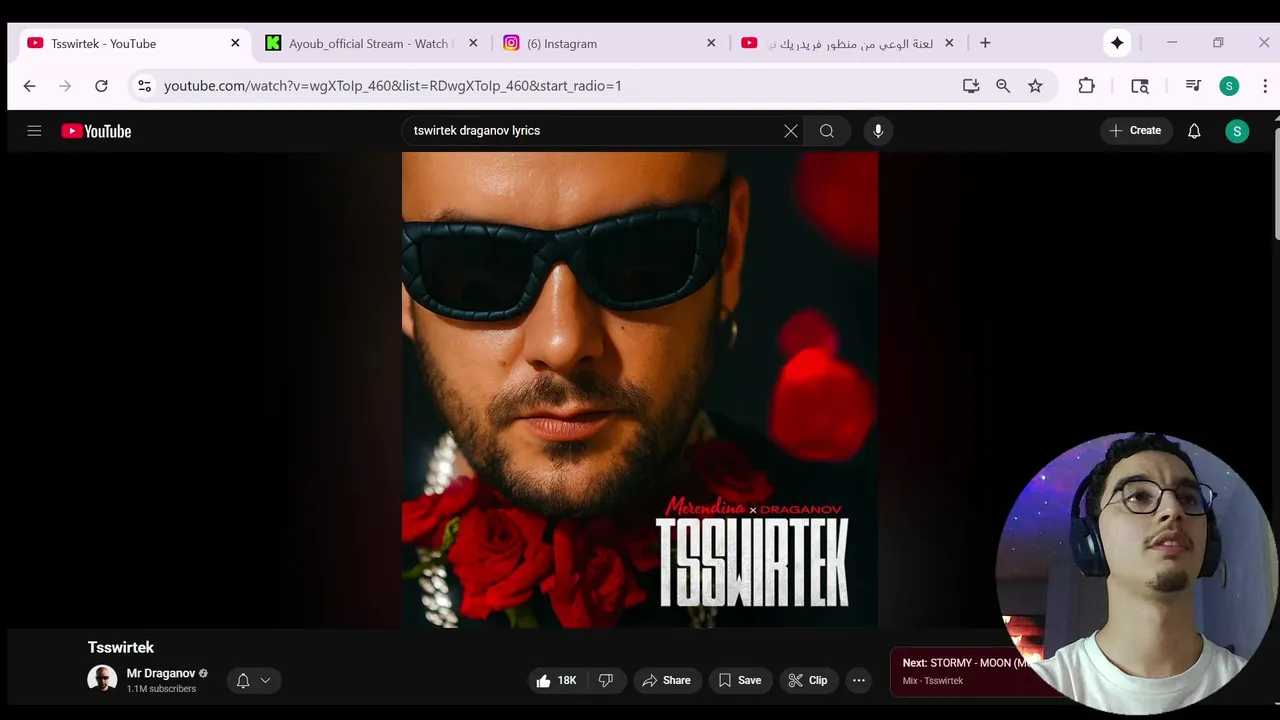
Task: Like the Tsswirtek video
Action: pos(557,680)
